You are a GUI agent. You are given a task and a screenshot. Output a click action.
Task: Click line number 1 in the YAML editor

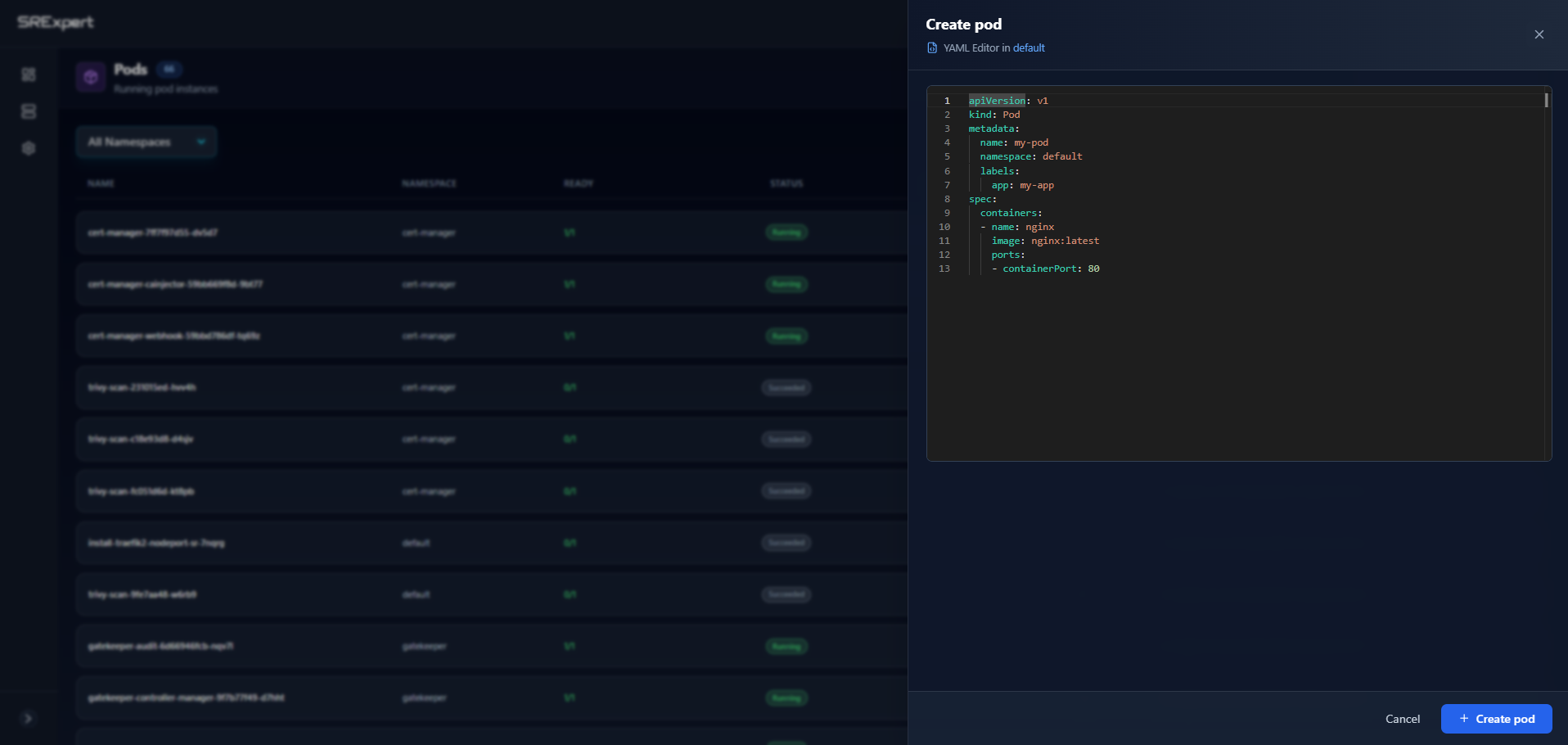(947, 100)
